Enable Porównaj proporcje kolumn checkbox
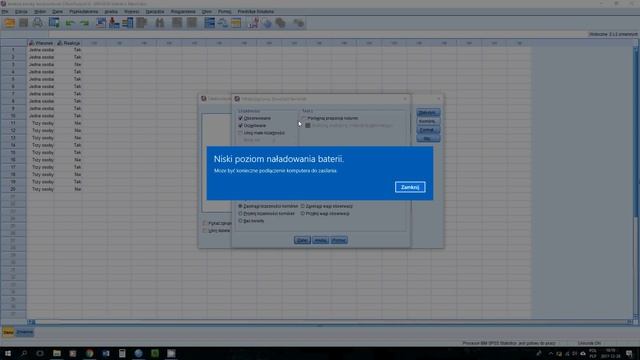 (304, 118)
